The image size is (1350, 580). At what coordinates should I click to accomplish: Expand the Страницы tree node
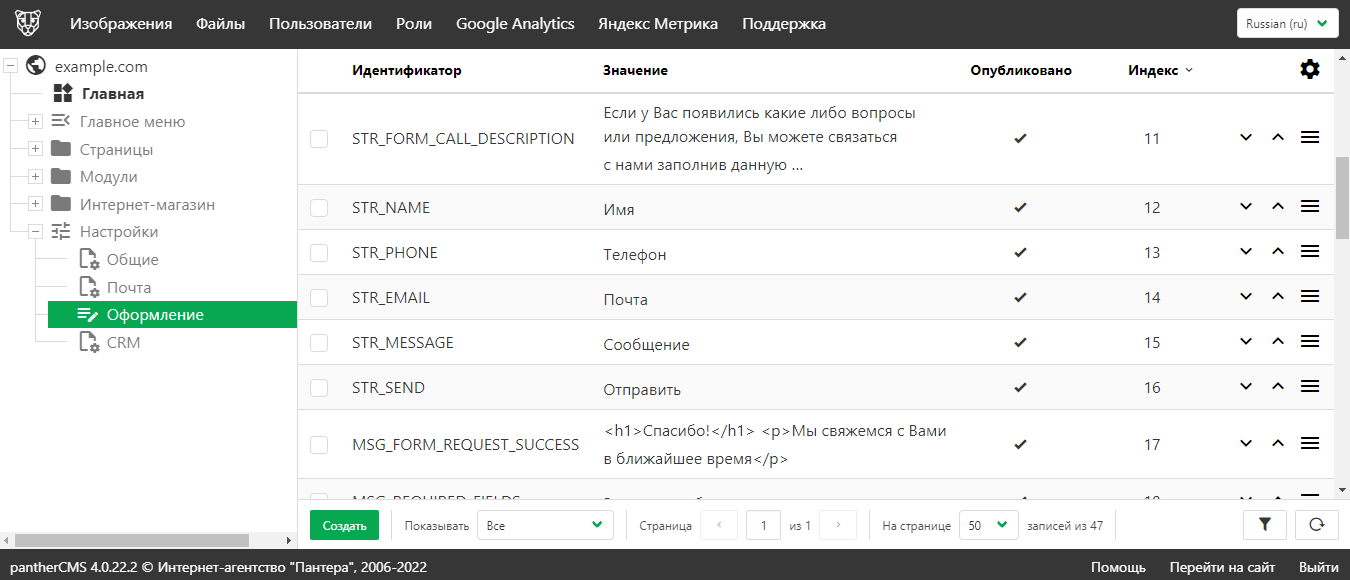[x=35, y=149]
